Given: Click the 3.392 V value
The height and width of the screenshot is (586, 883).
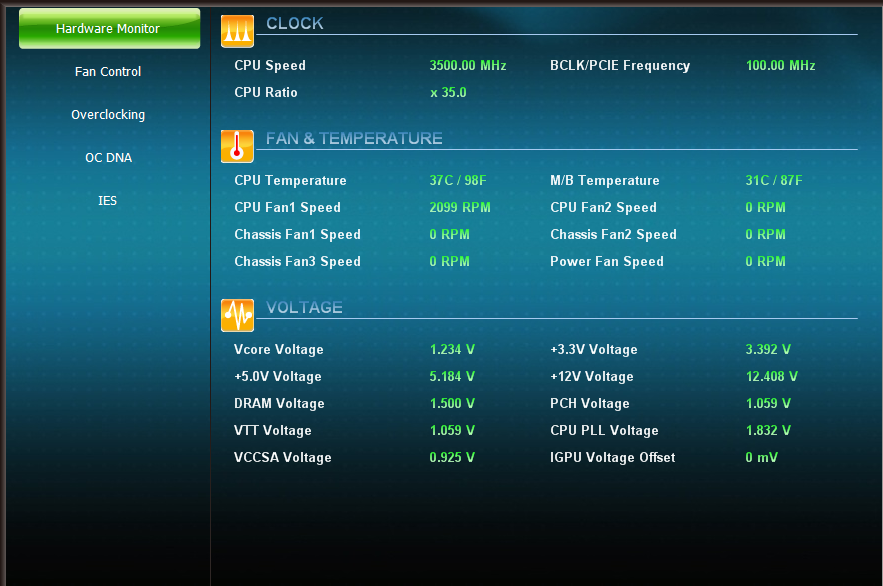Looking at the screenshot, I should 768,349.
